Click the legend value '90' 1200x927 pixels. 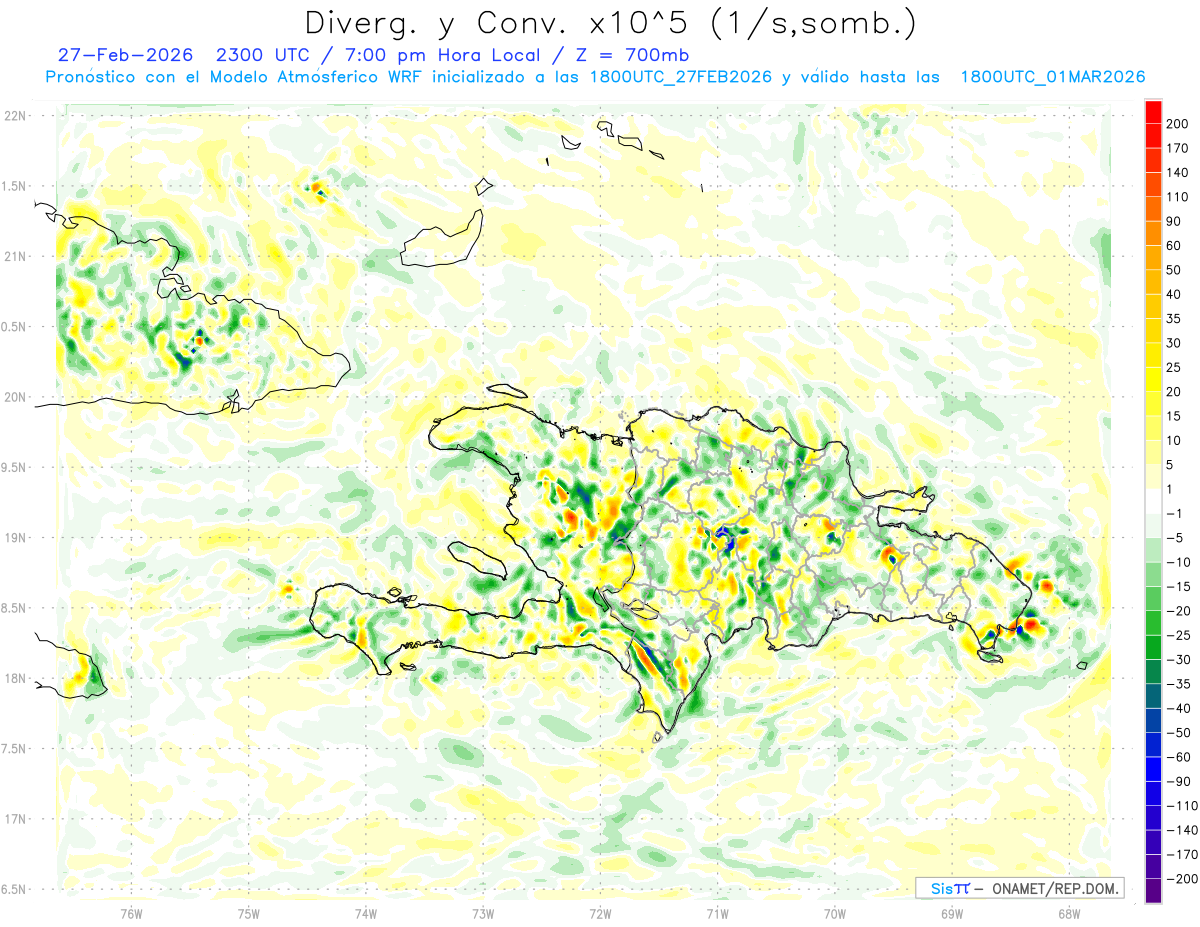[x=1174, y=221]
